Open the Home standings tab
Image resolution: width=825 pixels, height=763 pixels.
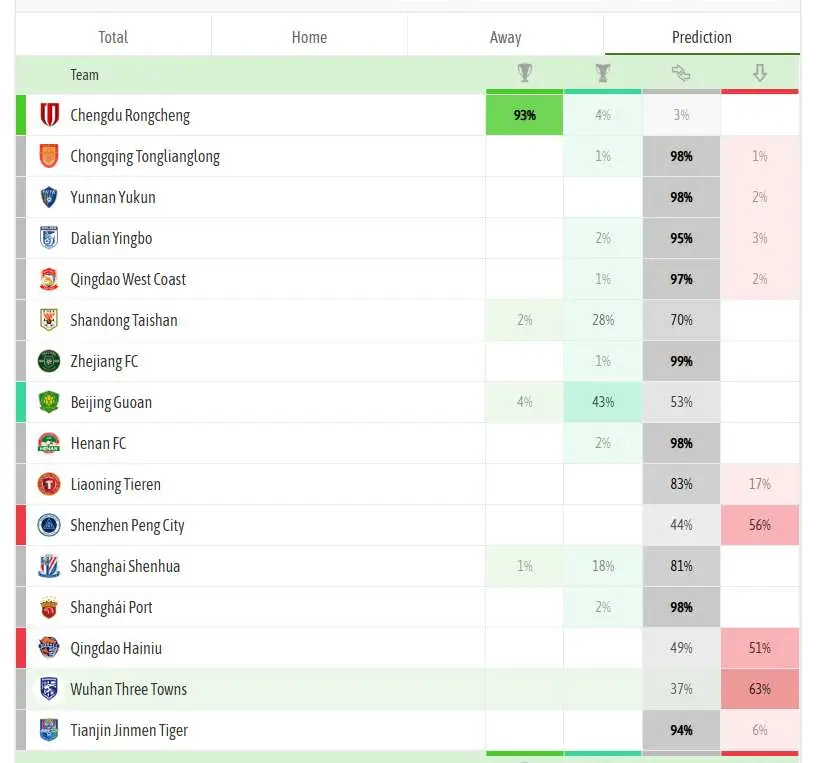[309, 37]
